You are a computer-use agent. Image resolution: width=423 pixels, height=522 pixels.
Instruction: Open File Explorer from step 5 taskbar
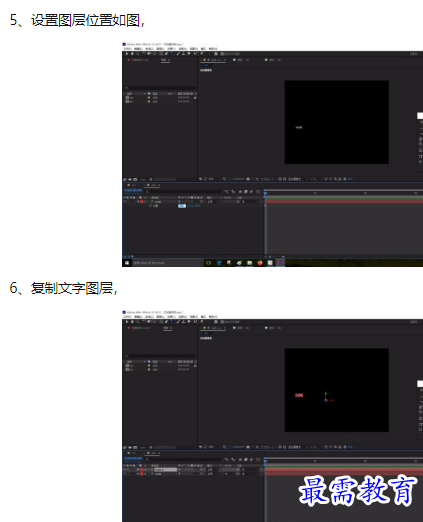[x=249, y=263]
